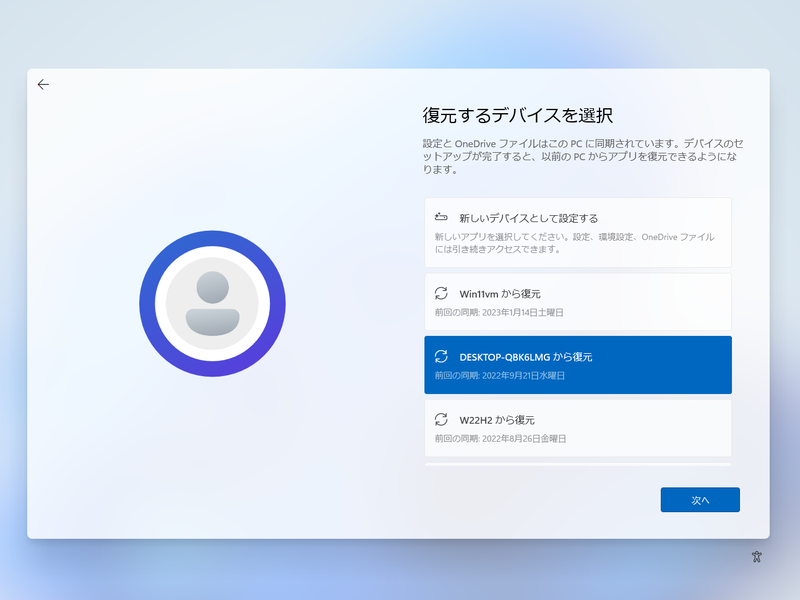Click the 次へ button
Viewport: 800px width, 600px height.
pyautogui.click(x=700, y=499)
